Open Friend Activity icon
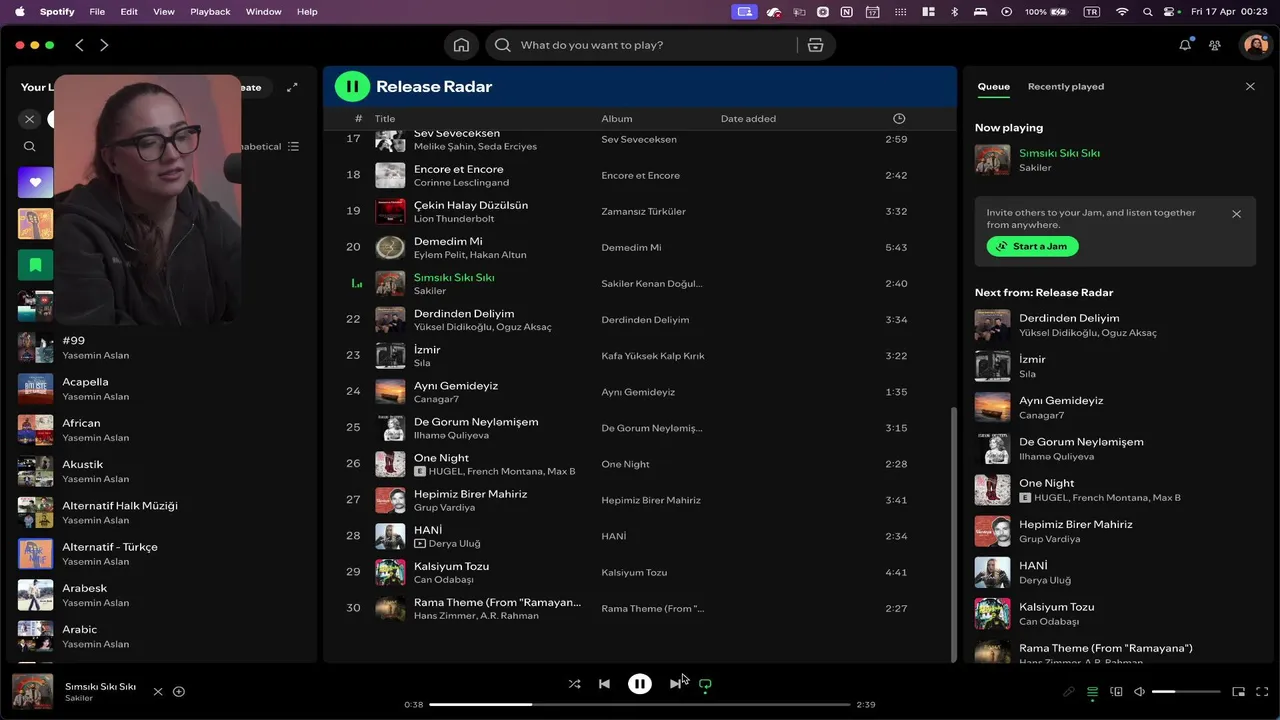 [1215, 45]
